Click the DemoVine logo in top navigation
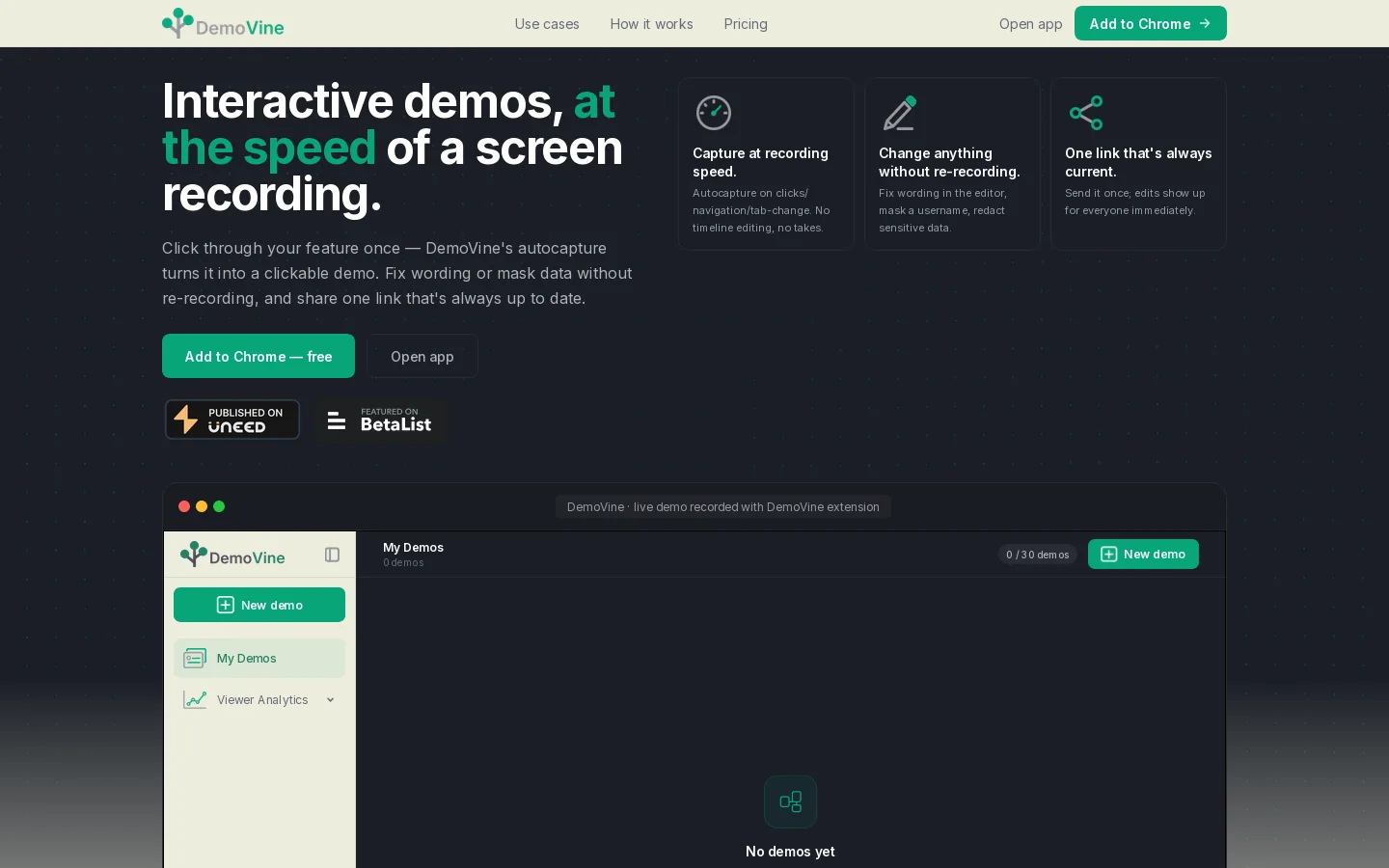The height and width of the screenshot is (868, 1389). click(223, 23)
